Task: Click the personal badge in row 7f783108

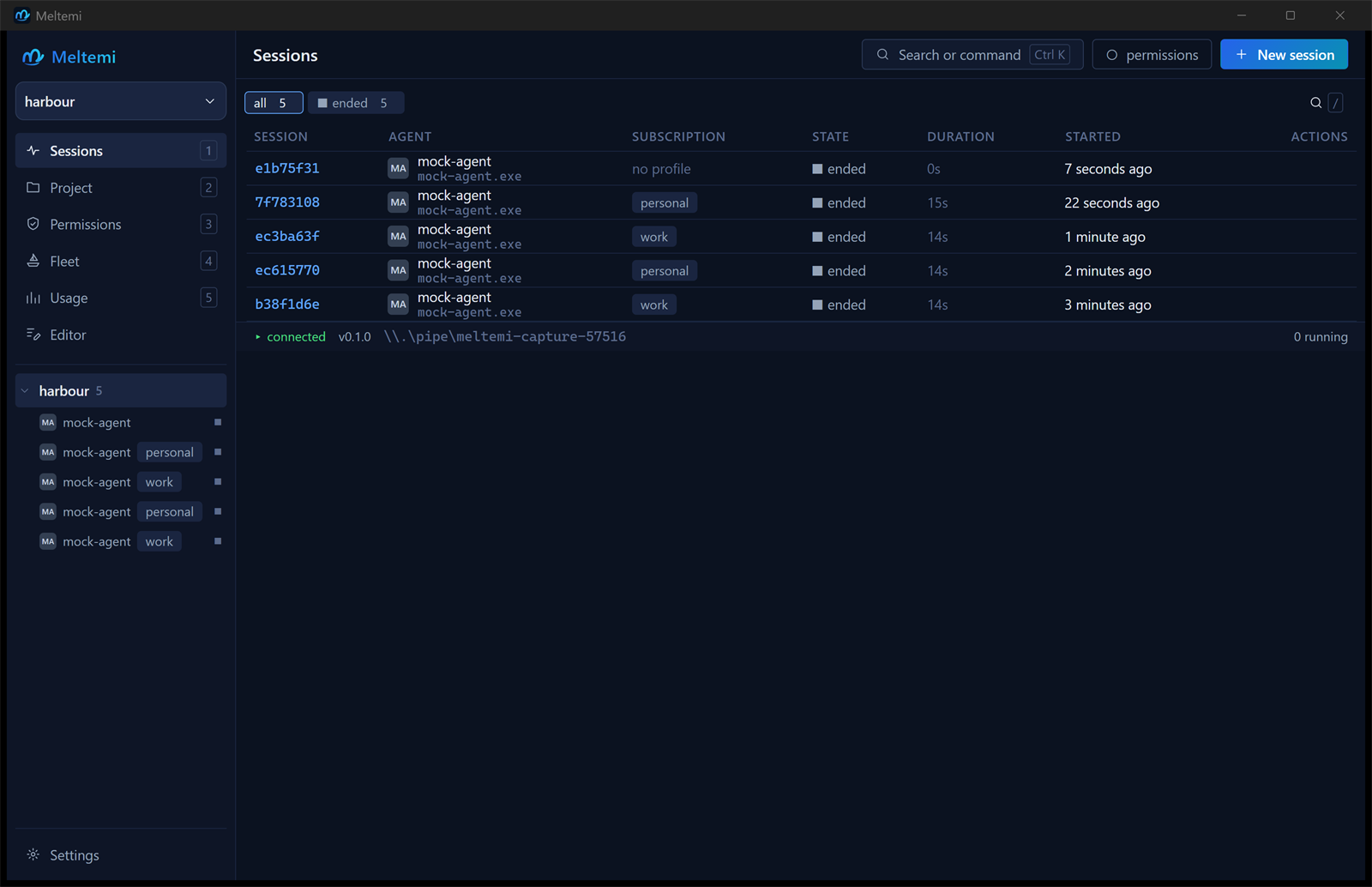Action: [665, 203]
